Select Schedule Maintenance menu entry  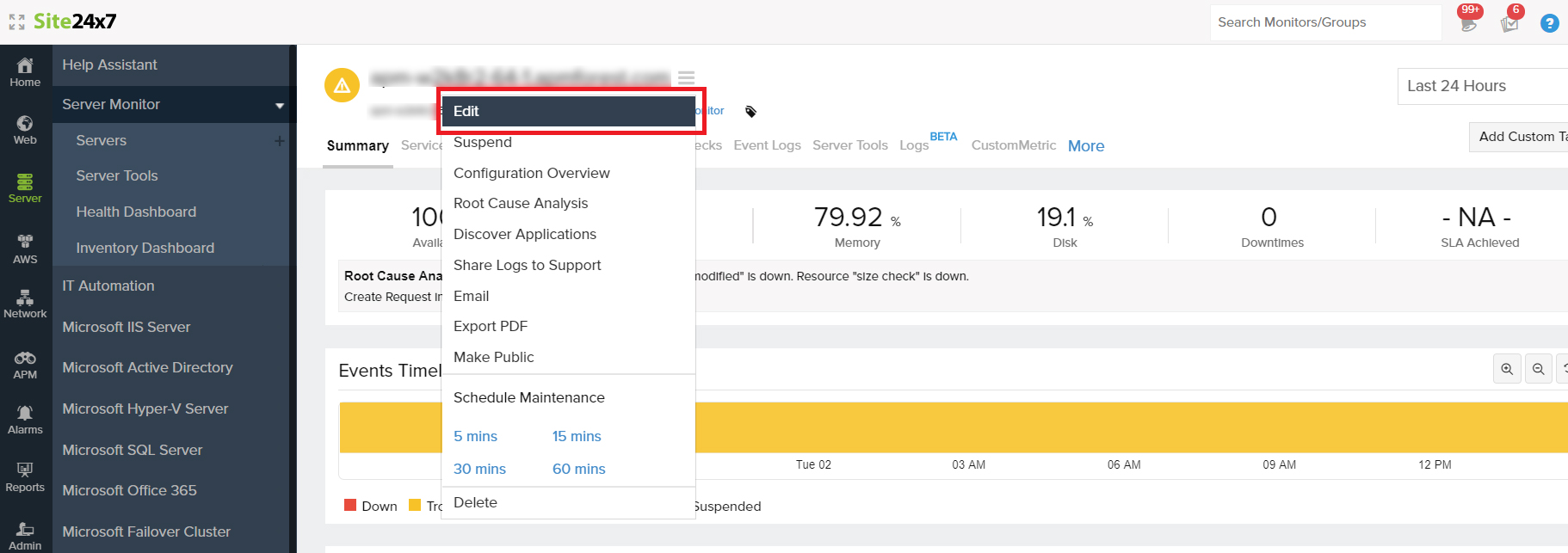coord(529,397)
